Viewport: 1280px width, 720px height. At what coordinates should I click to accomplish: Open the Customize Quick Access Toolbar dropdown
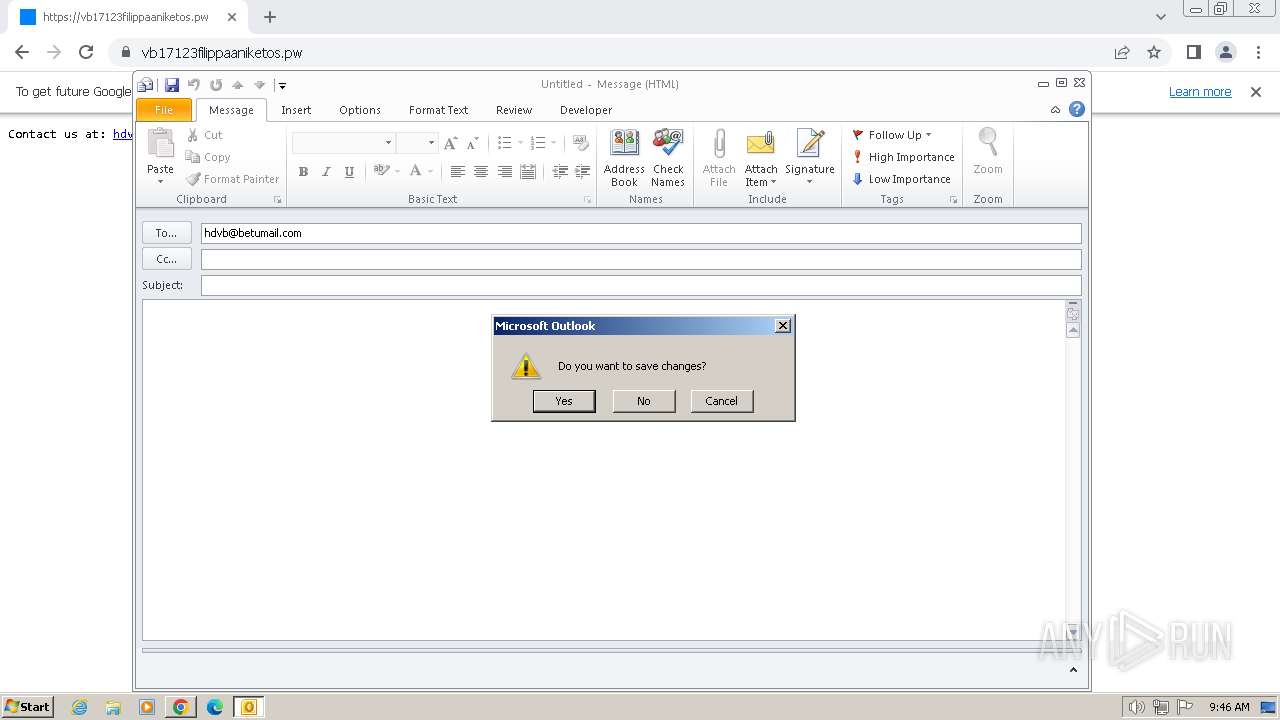coord(282,85)
